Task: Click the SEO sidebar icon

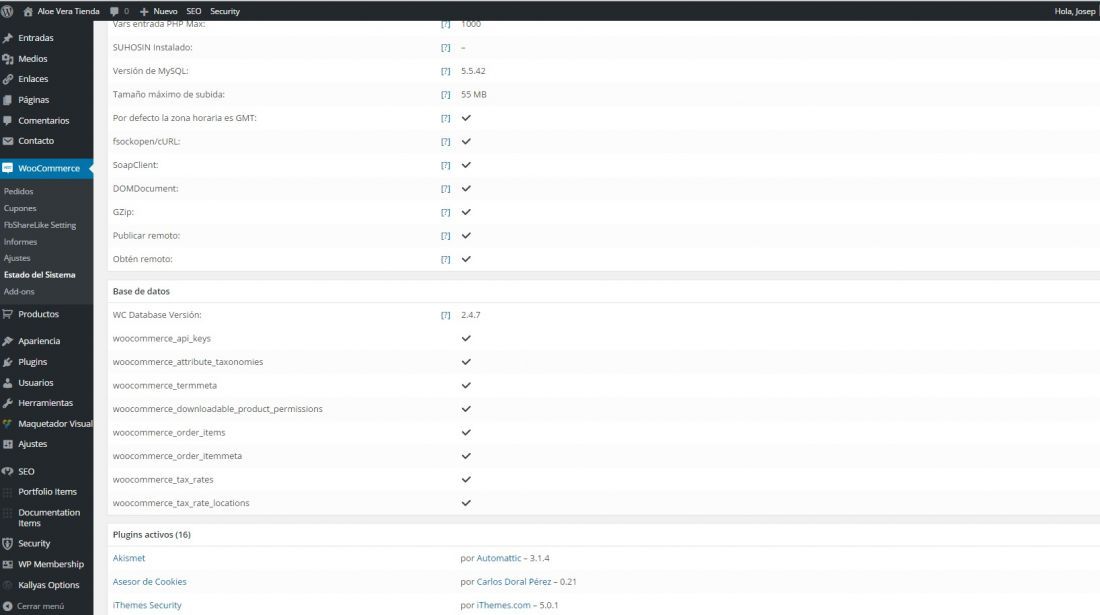Action: tap(8, 471)
